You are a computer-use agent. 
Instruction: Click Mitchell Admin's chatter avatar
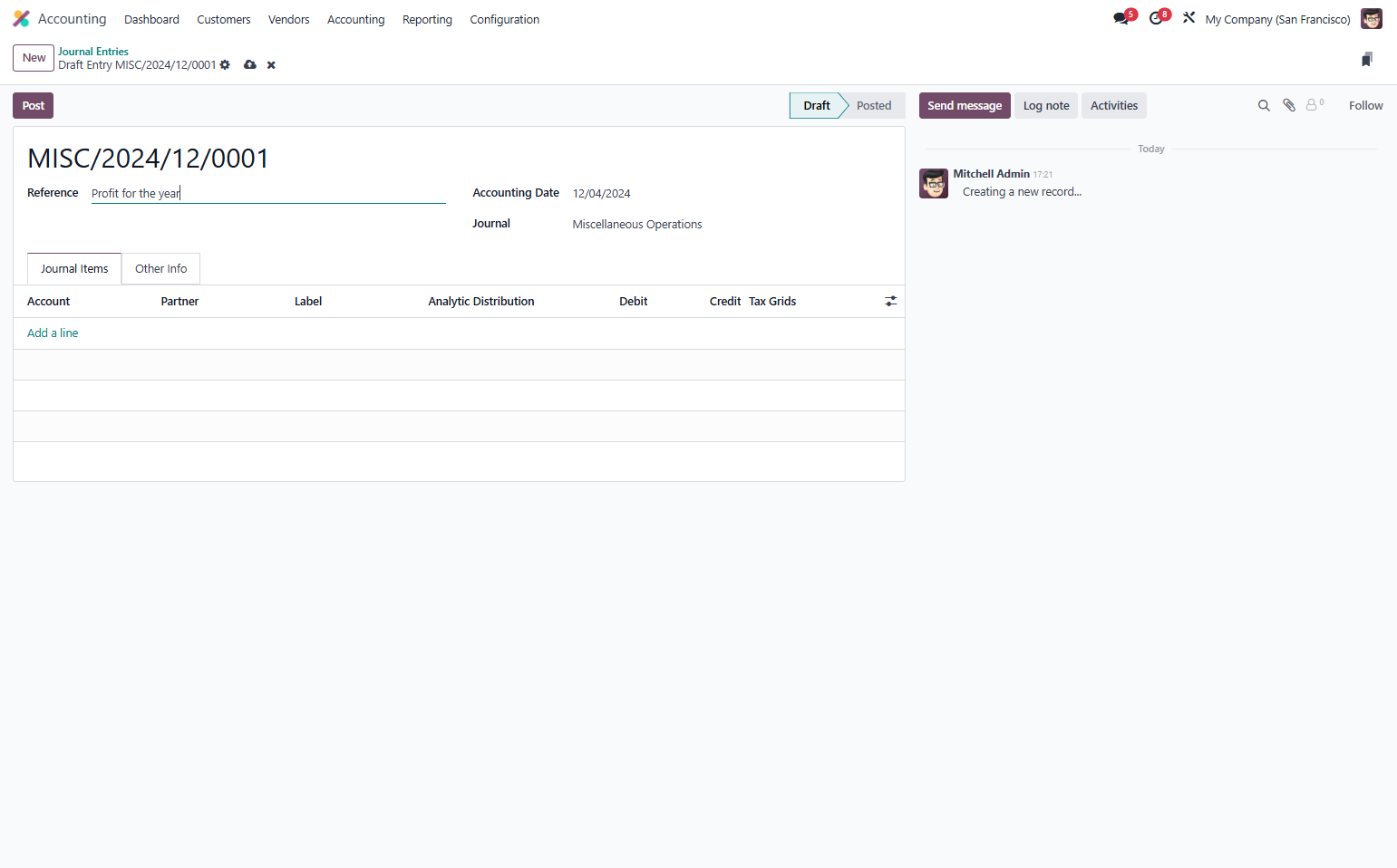click(934, 183)
